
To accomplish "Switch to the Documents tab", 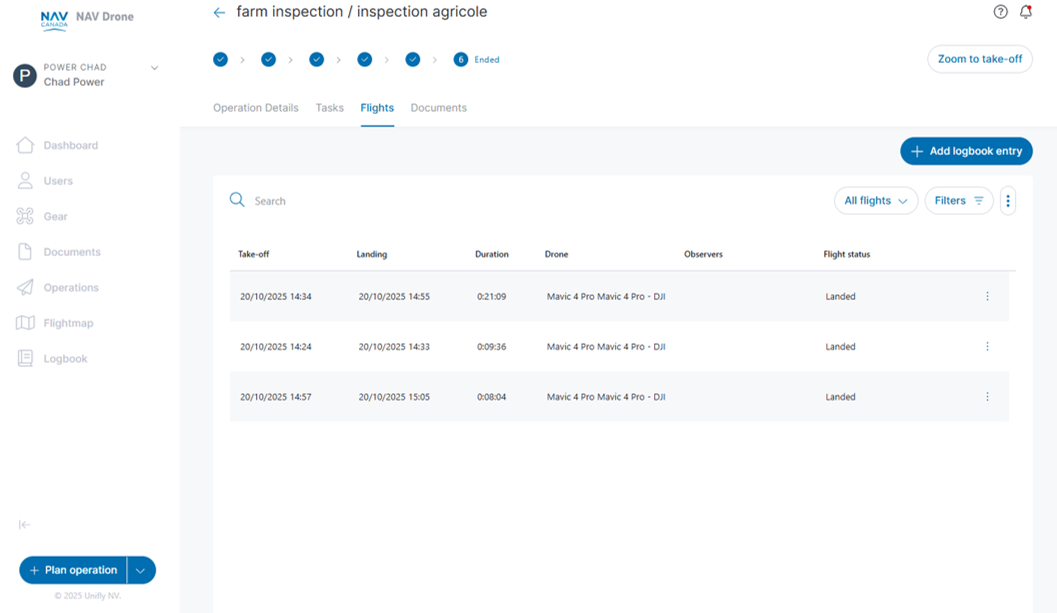I will [x=438, y=108].
